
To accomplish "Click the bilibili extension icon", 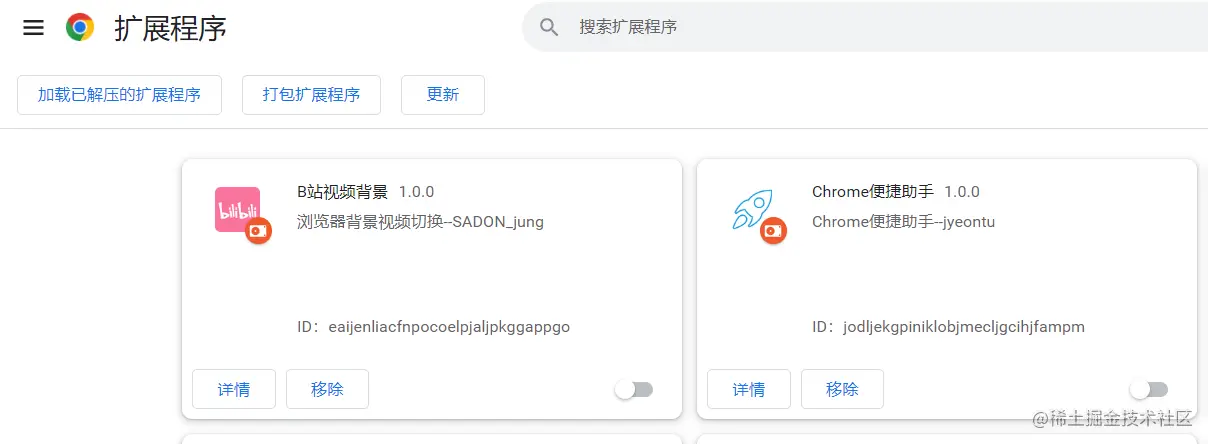I will (237, 210).
